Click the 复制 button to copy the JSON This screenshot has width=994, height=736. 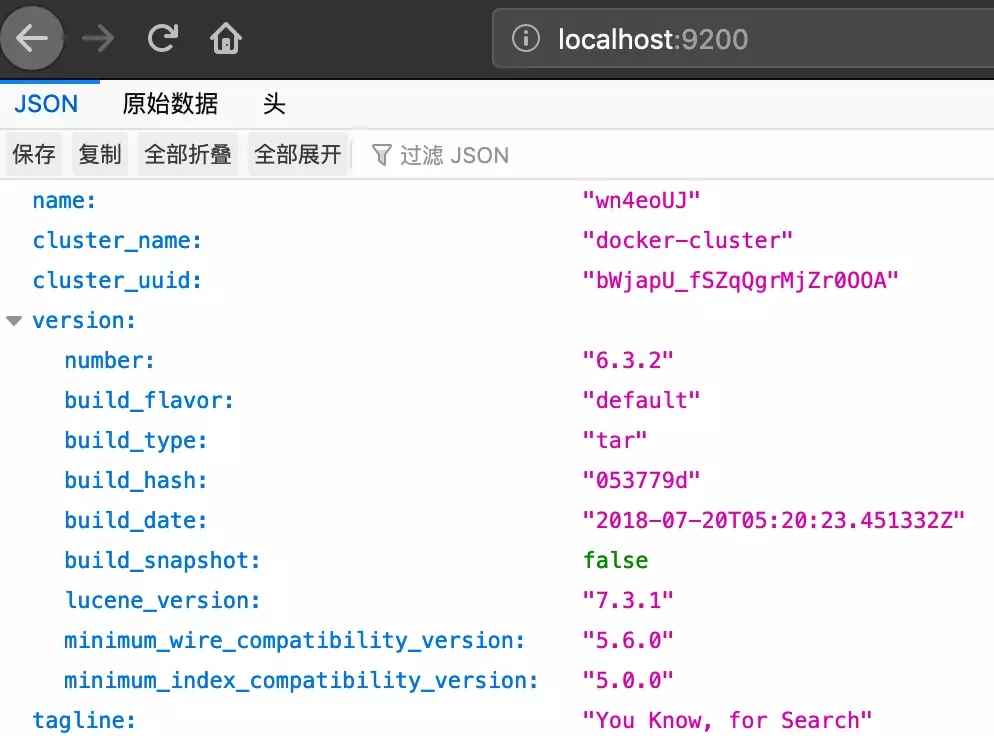click(99, 154)
